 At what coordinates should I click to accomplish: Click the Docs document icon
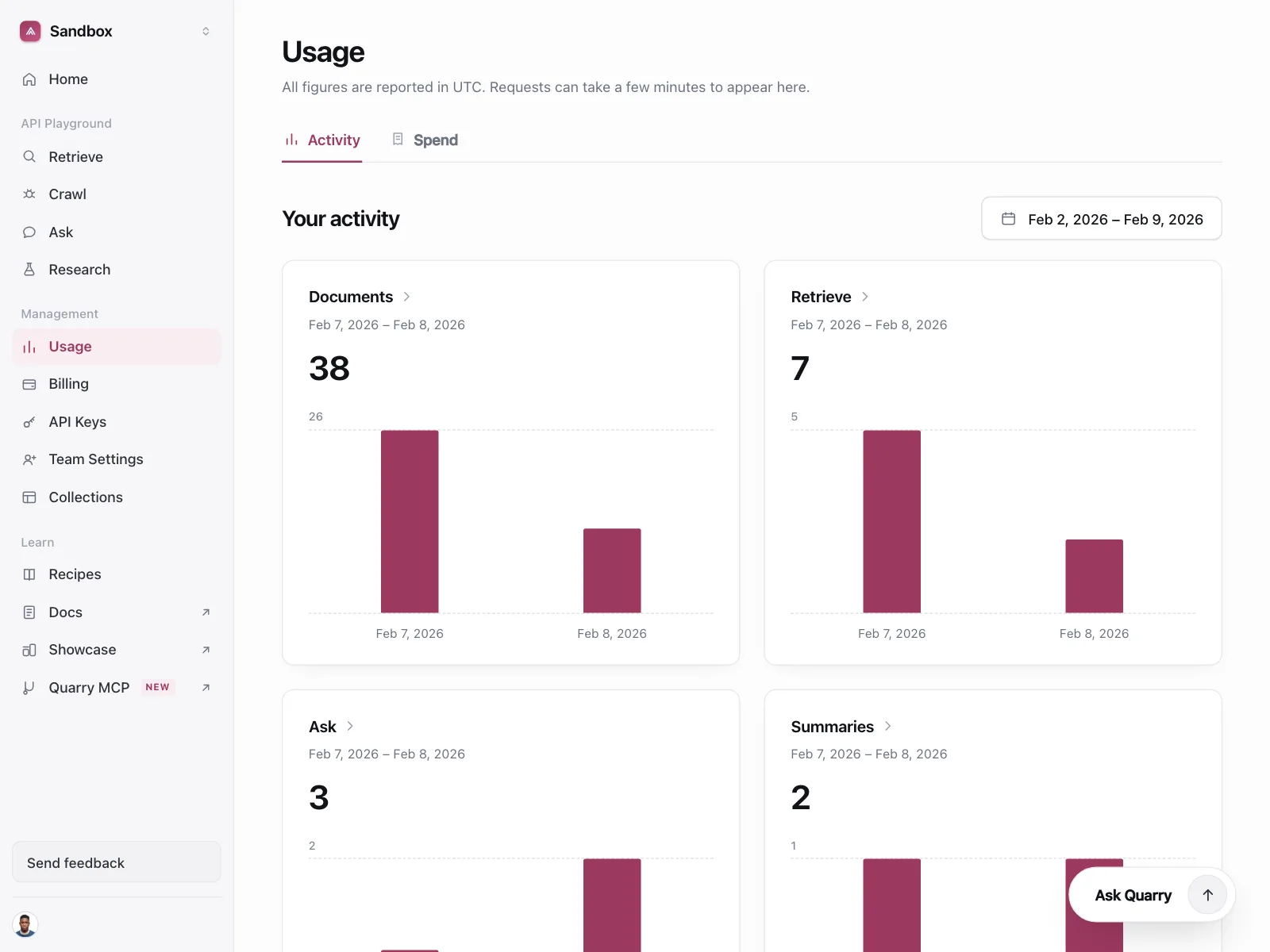click(29, 612)
